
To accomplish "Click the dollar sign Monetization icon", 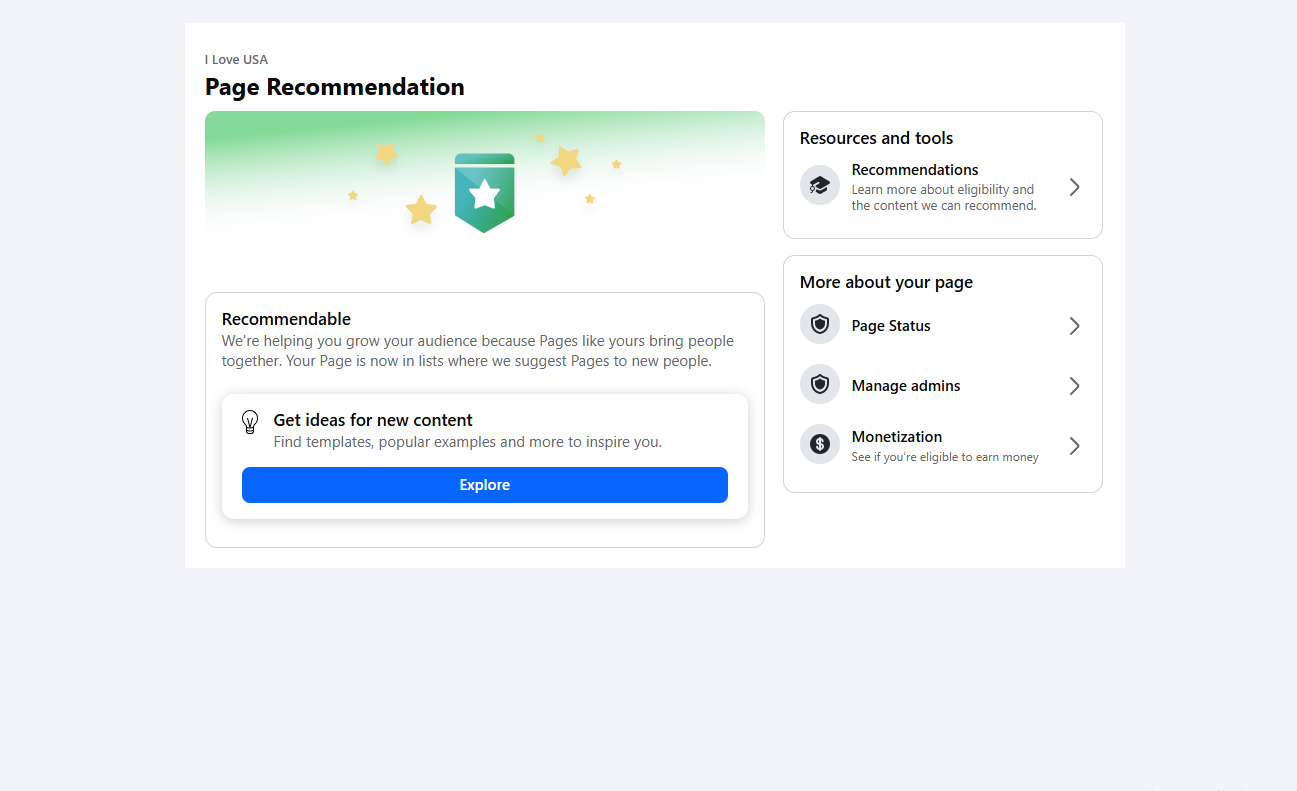I will pos(820,445).
